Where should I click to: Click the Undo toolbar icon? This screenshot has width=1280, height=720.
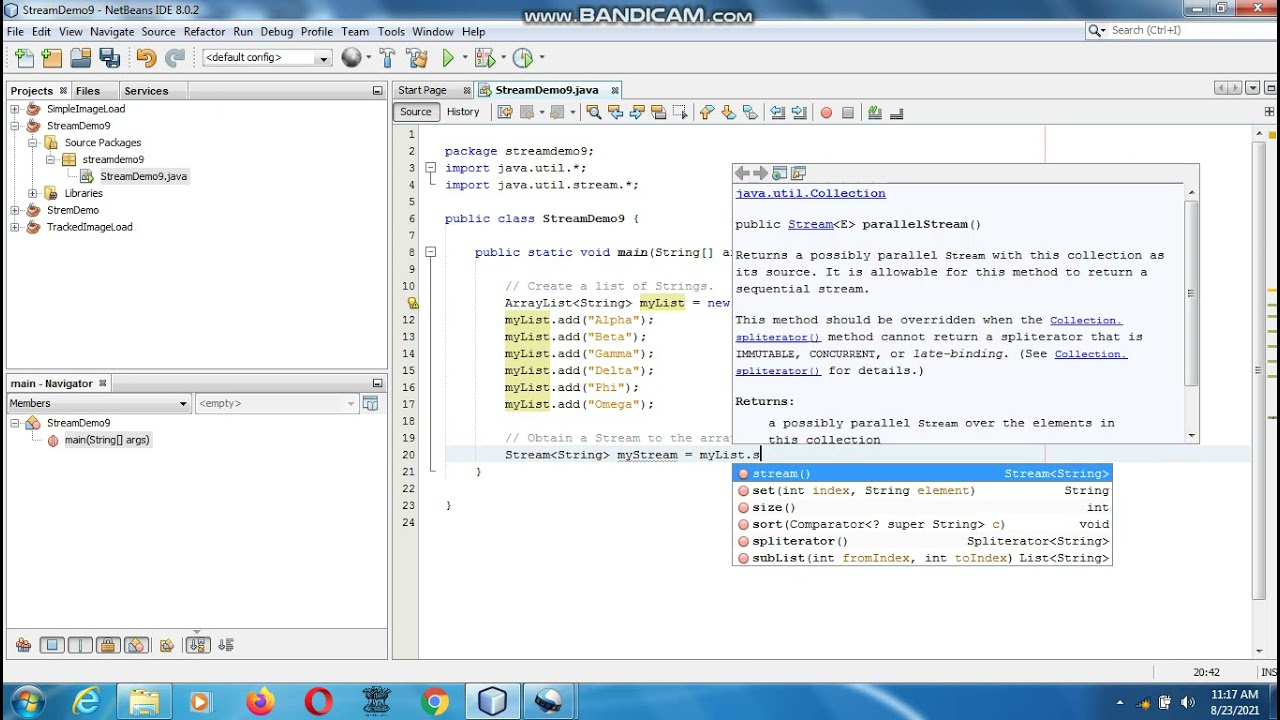[x=146, y=58]
